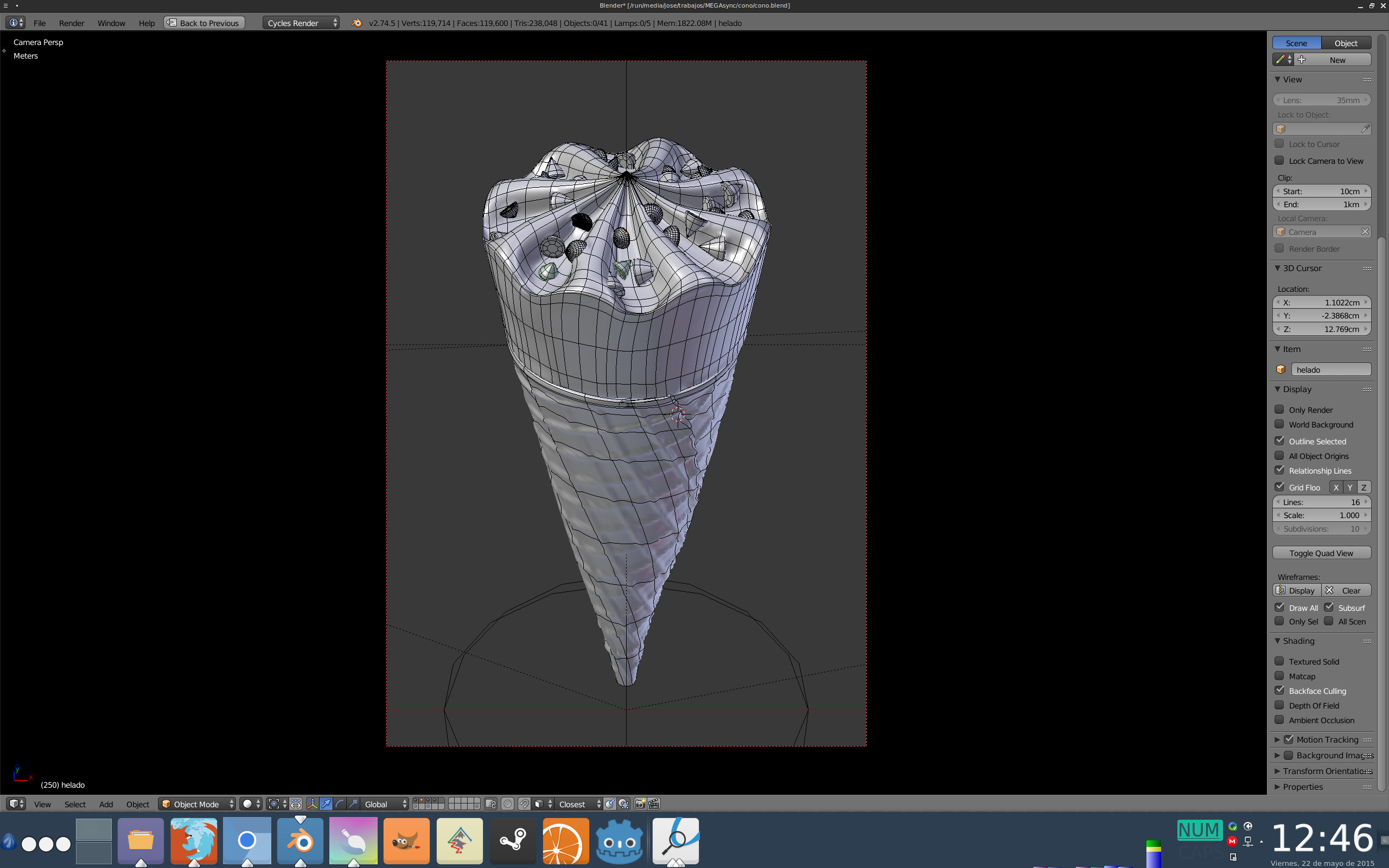Open the Render menu
This screenshot has width=1389, height=868.
click(x=71, y=23)
